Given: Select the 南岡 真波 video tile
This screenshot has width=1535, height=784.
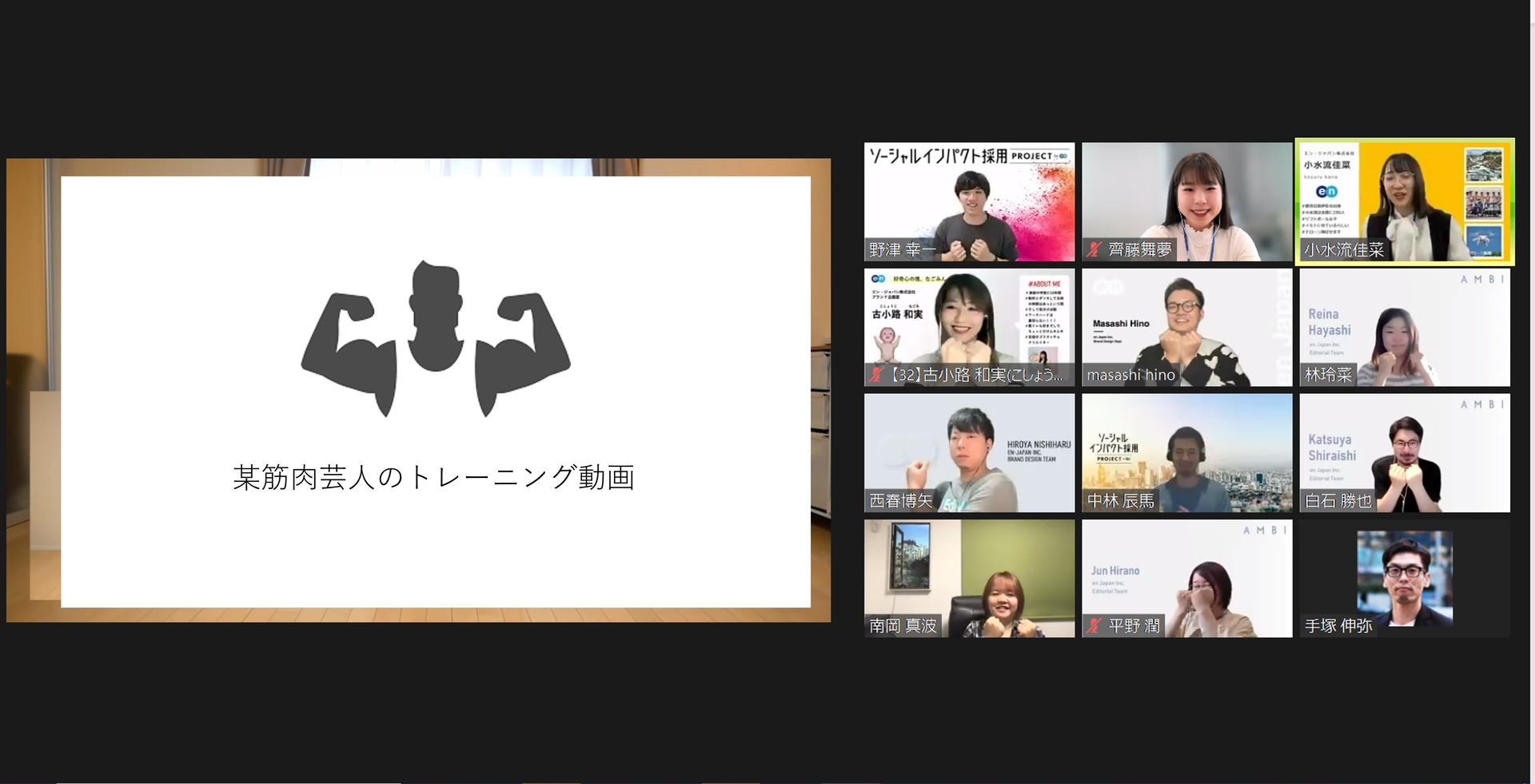Looking at the screenshot, I should (969, 578).
